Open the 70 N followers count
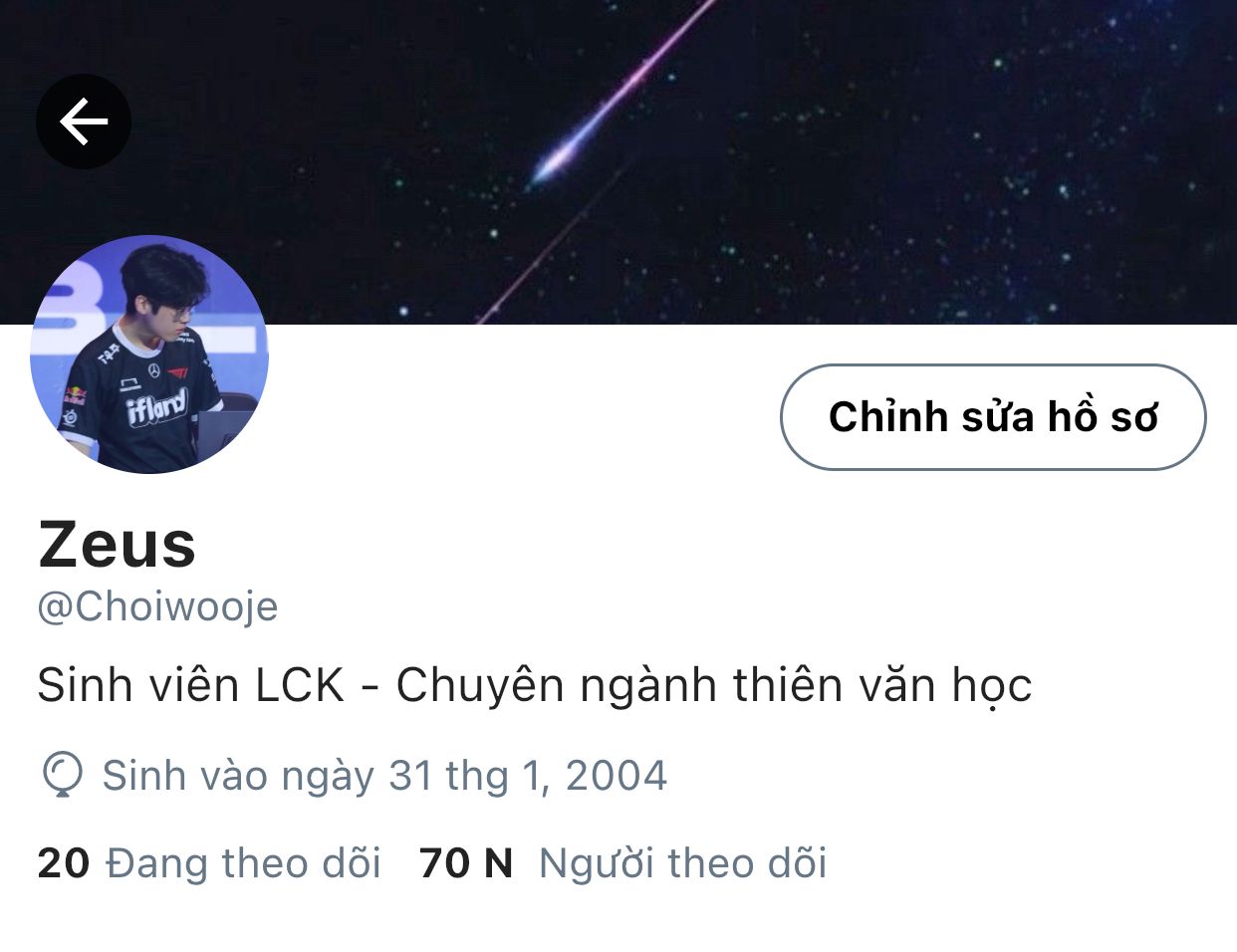Image resolution: width=1237 pixels, height=952 pixels. (x=466, y=863)
